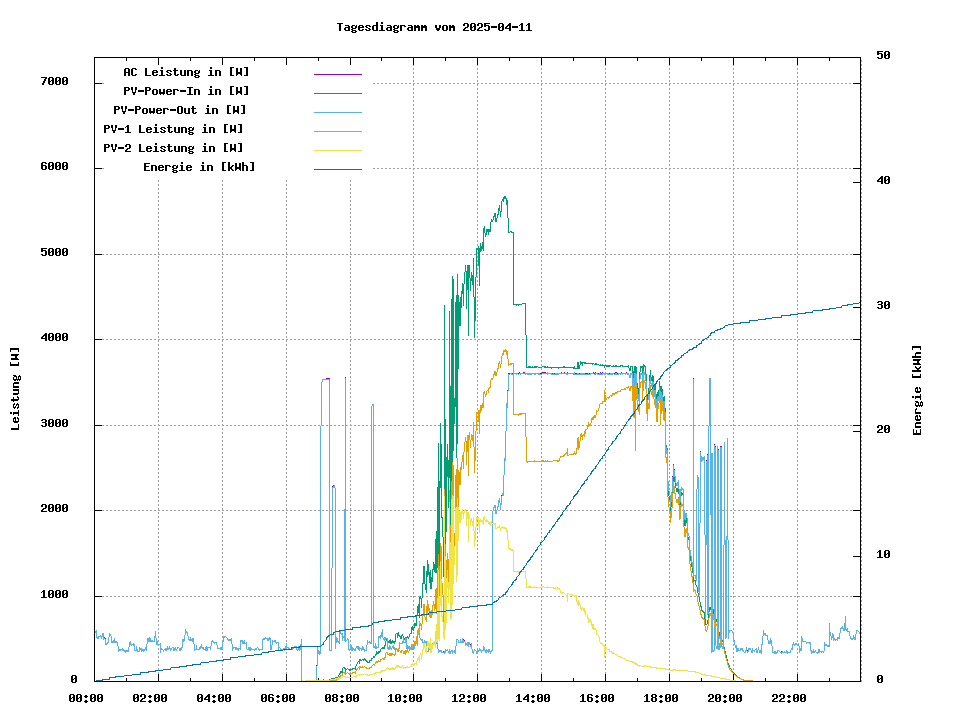Select the 'AC Leistung in [W]' legend entry
Image resolution: width=960 pixels, height=720 pixels.
(186, 72)
